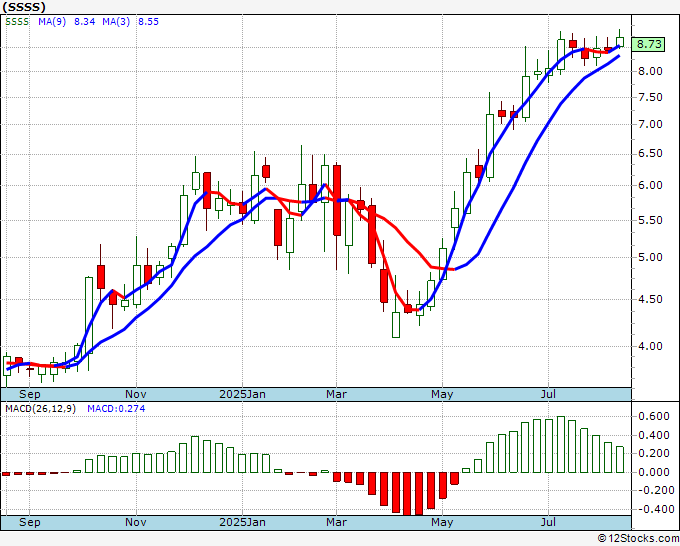Click Mar on the MACD panel axis

coord(337,522)
